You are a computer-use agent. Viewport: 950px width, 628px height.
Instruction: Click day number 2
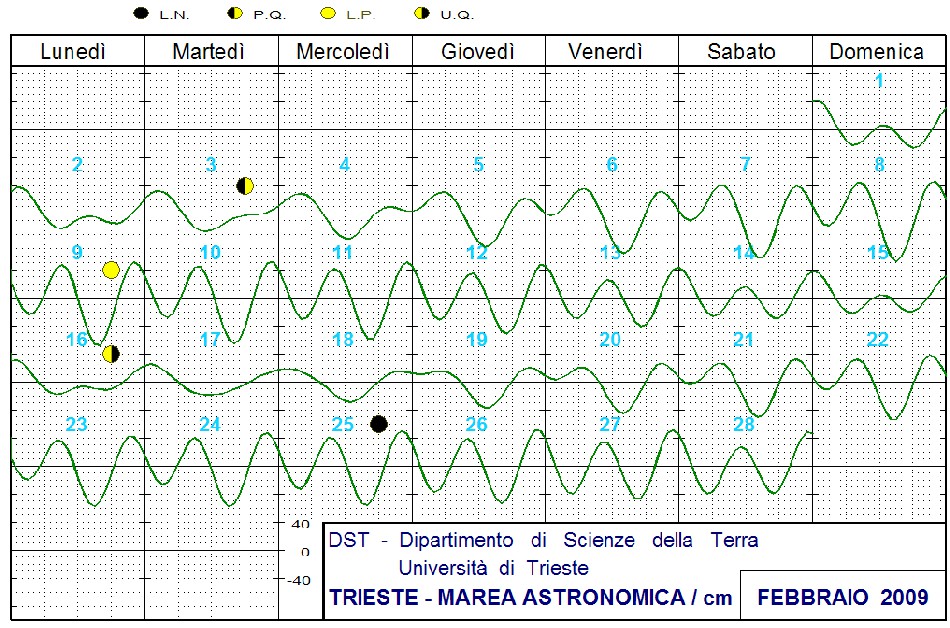point(77,164)
